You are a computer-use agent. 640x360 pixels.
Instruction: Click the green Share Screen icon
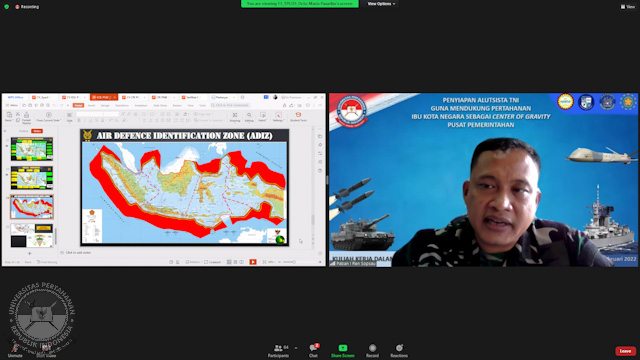[x=343, y=348]
